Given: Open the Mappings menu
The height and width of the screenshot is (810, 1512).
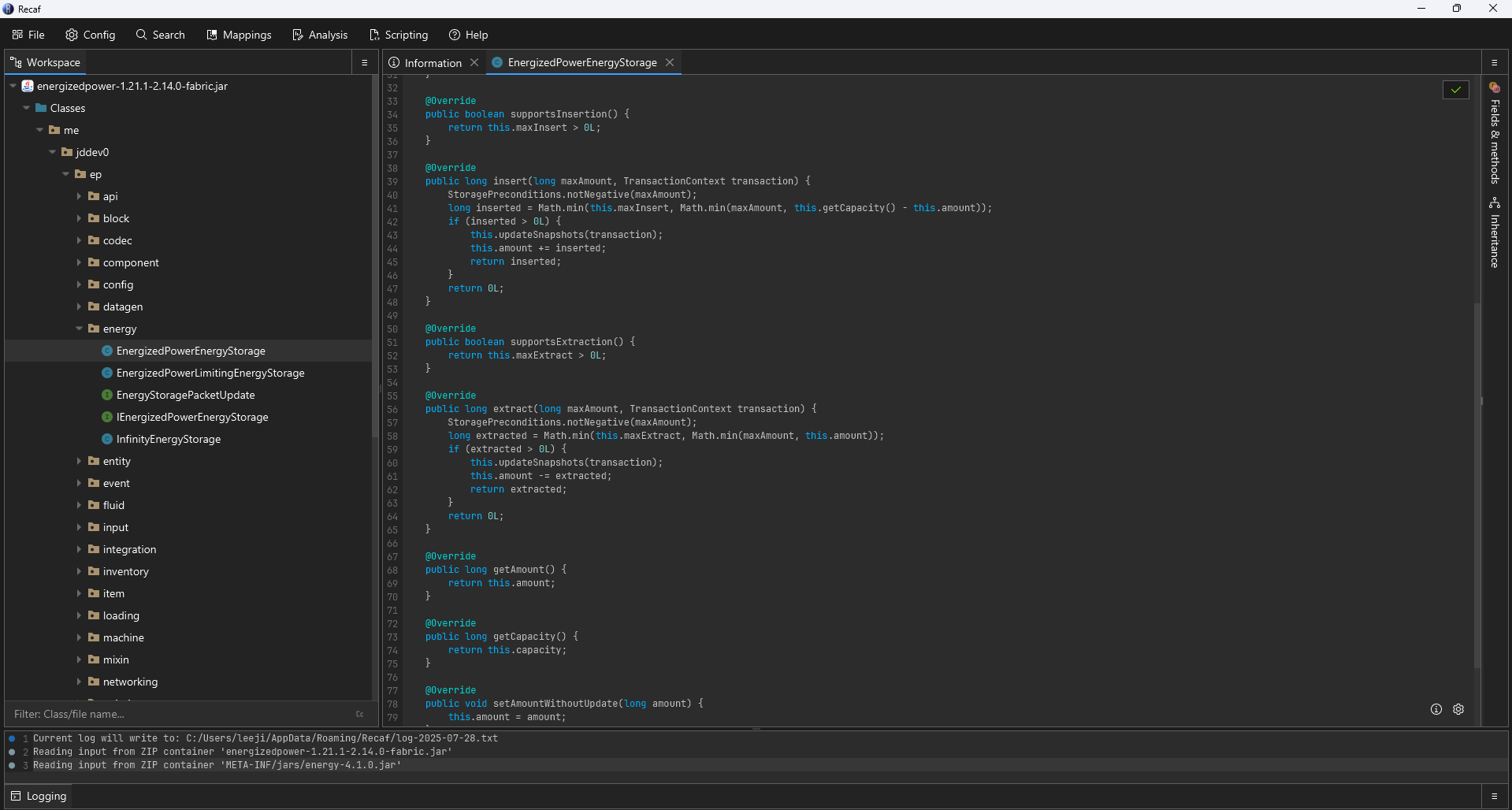Looking at the screenshot, I should coord(239,35).
